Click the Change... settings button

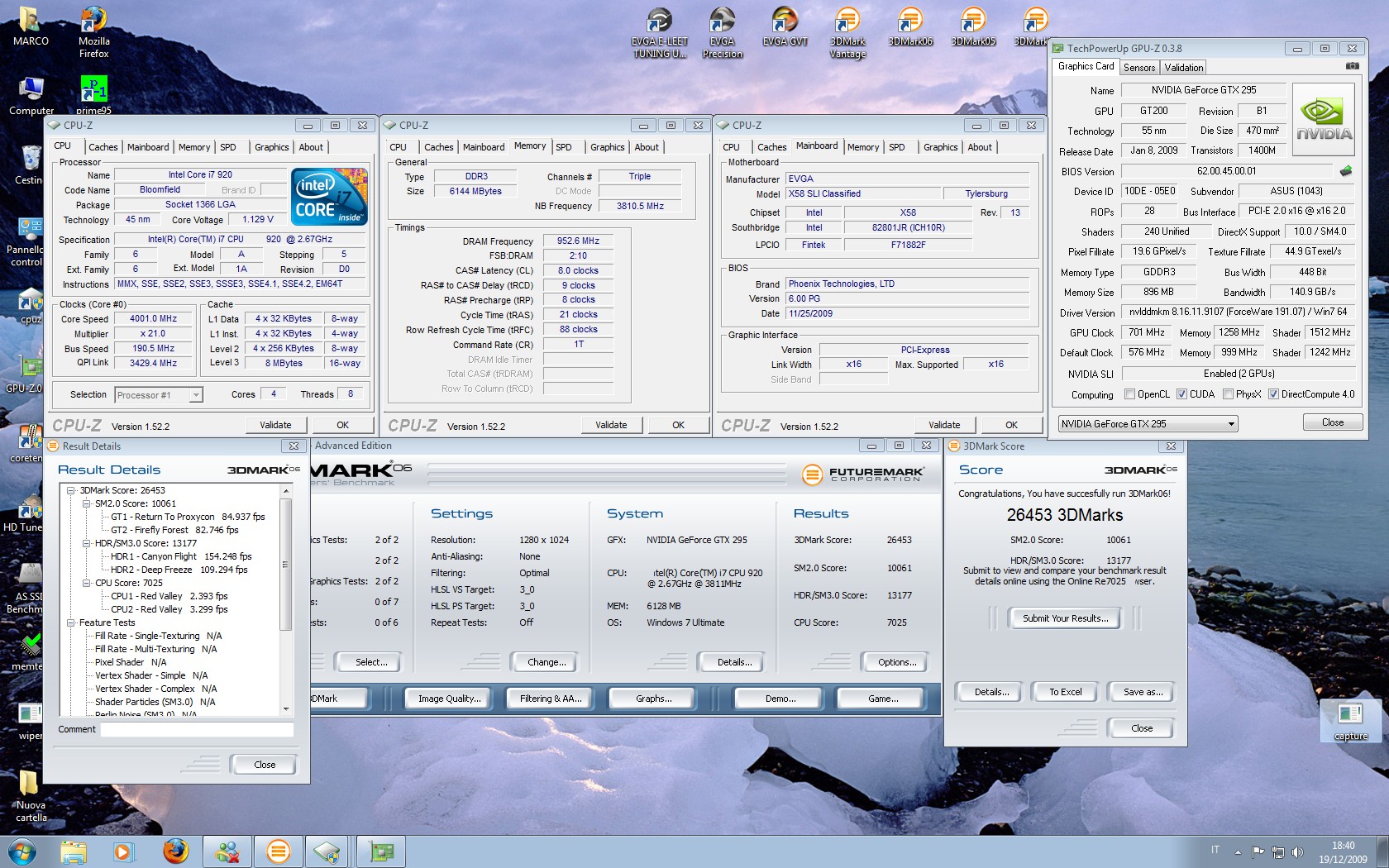coord(547,662)
